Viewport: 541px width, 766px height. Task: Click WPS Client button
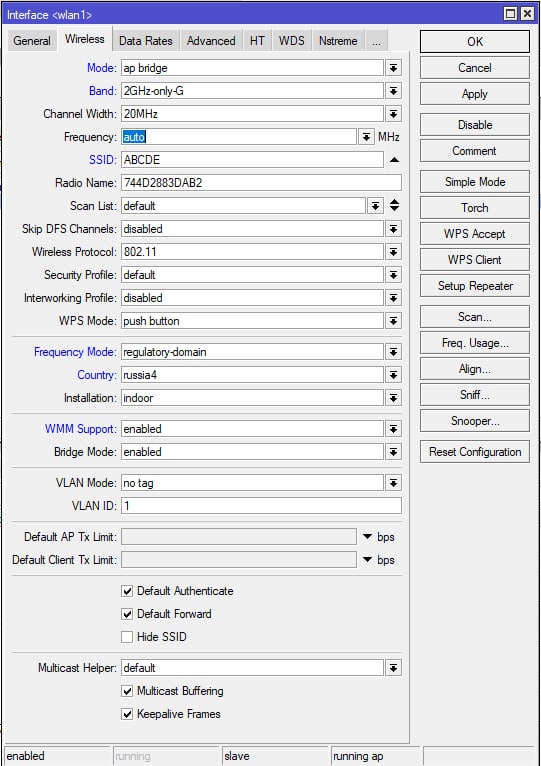click(x=475, y=259)
